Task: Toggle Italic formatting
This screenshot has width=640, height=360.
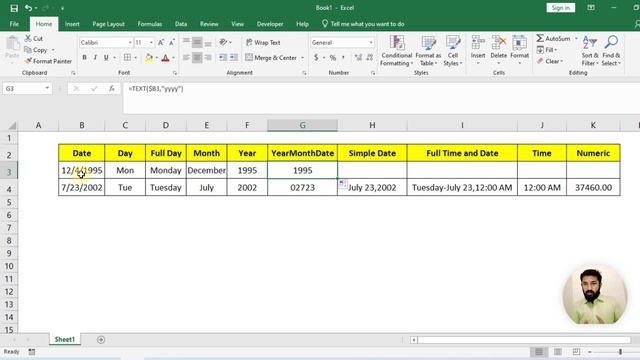Action: point(95,58)
